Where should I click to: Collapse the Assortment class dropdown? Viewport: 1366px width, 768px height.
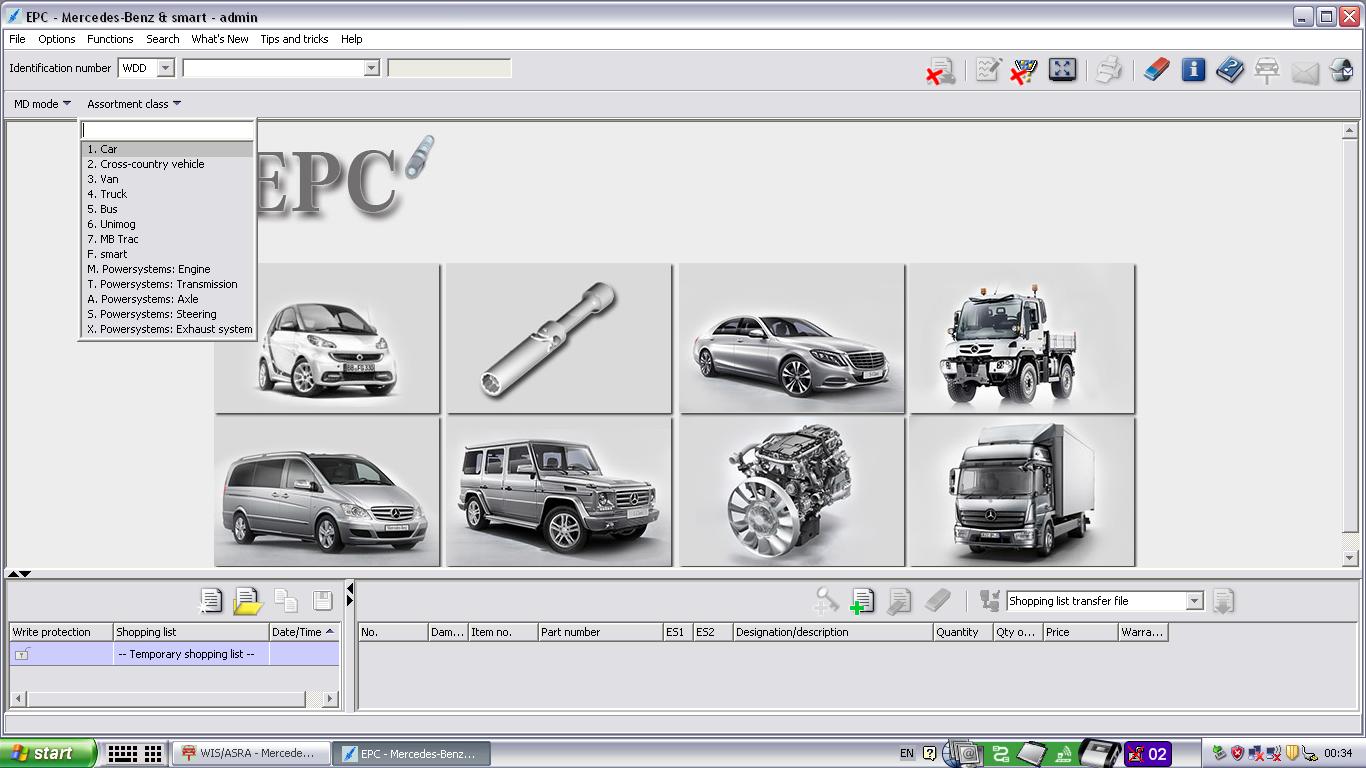click(x=134, y=104)
